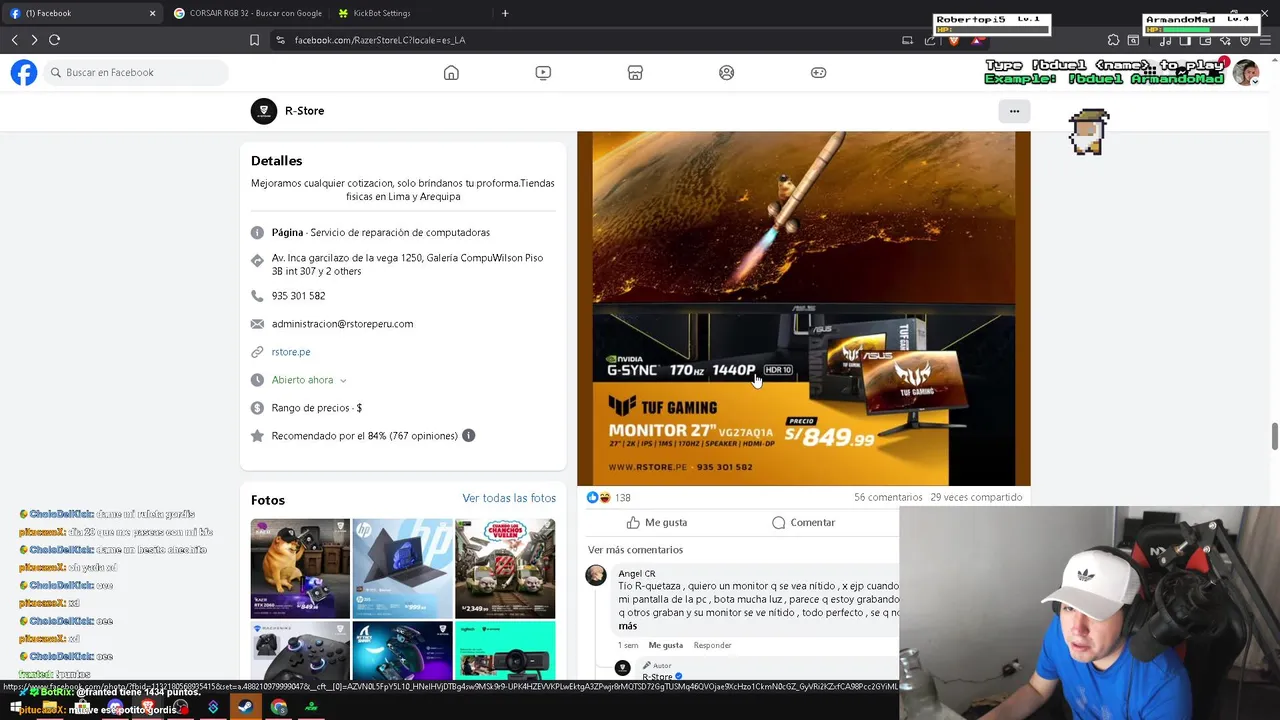Open the three-dot page options button
The height and width of the screenshot is (720, 1280).
1014,111
